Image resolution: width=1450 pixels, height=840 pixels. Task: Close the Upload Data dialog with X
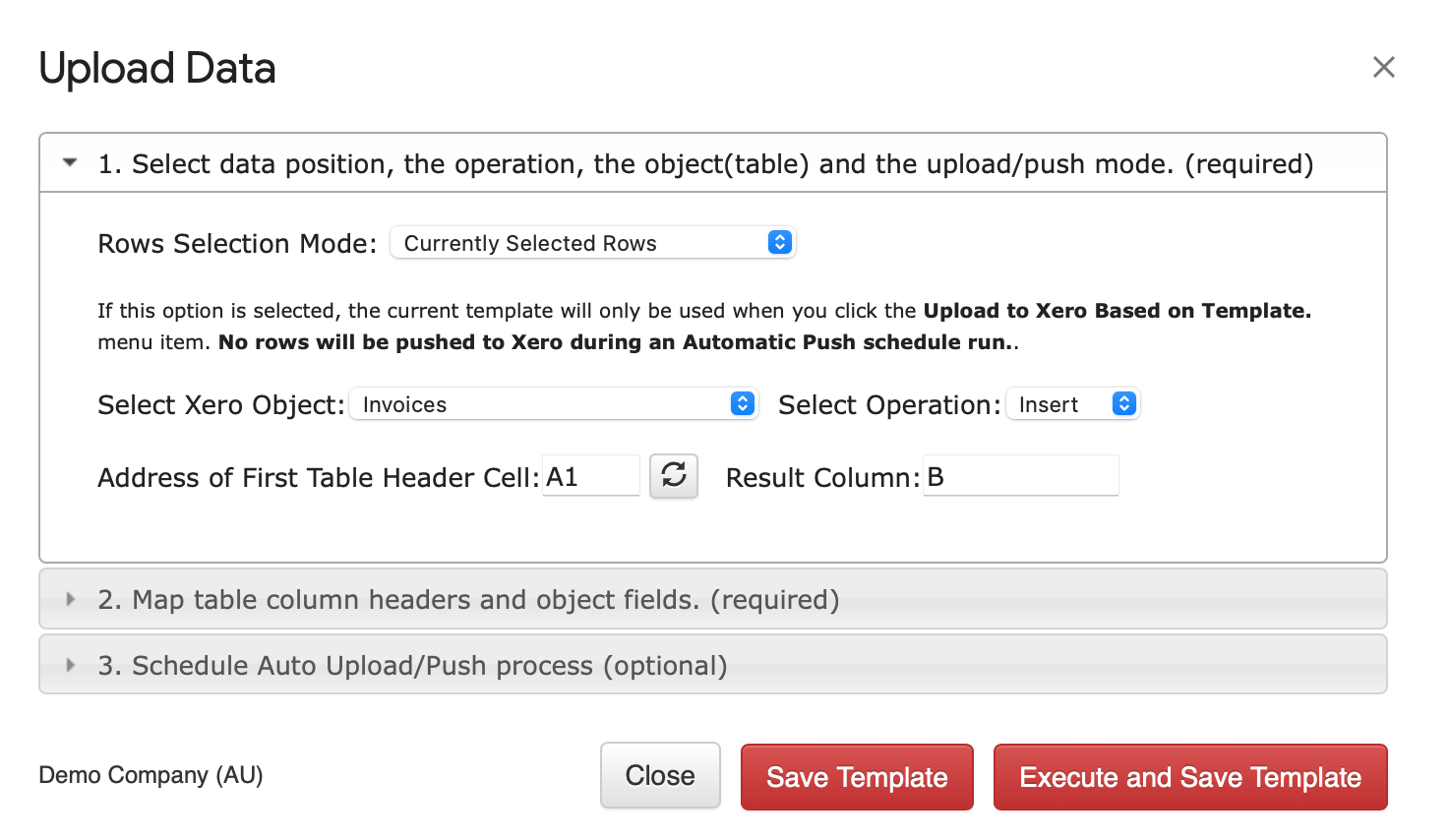pos(1383,67)
